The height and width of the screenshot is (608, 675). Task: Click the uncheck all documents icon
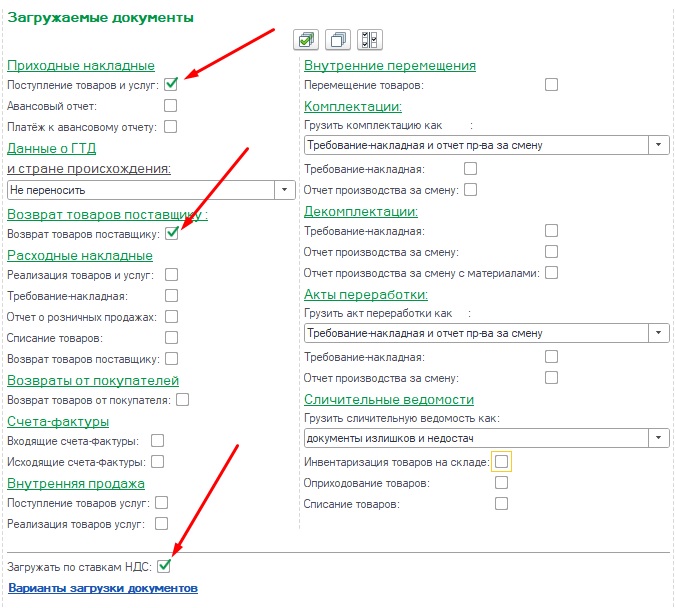click(338, 40)
